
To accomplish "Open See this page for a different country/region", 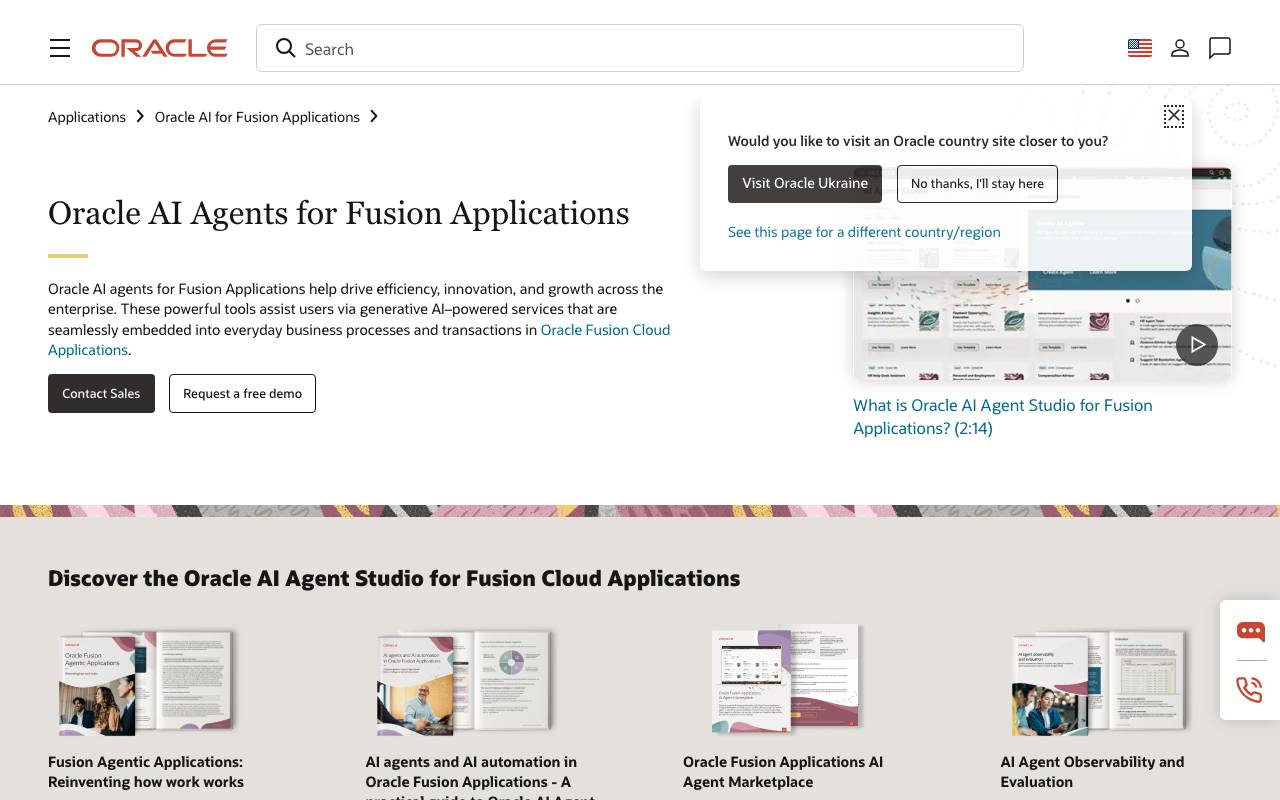I will point(864,232).
